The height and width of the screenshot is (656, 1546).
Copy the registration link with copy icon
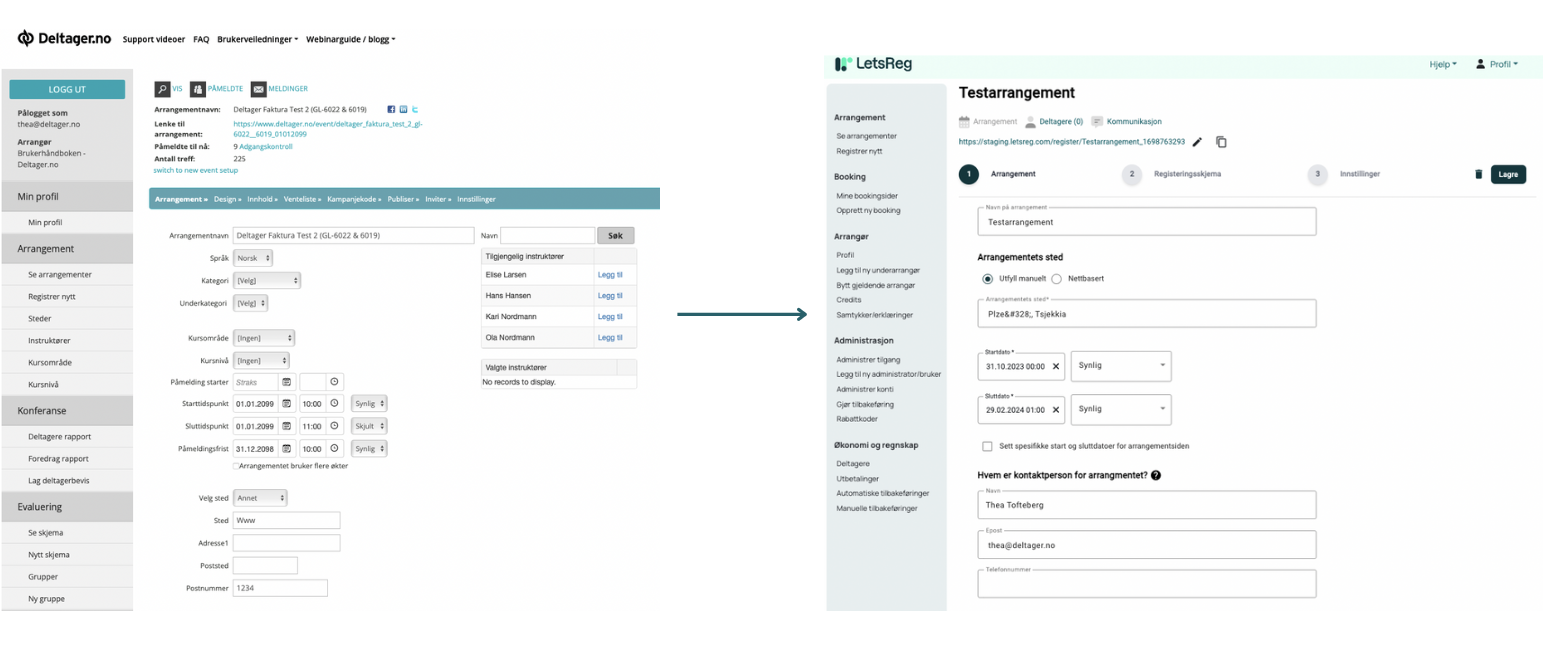[x=1221, y=142]
